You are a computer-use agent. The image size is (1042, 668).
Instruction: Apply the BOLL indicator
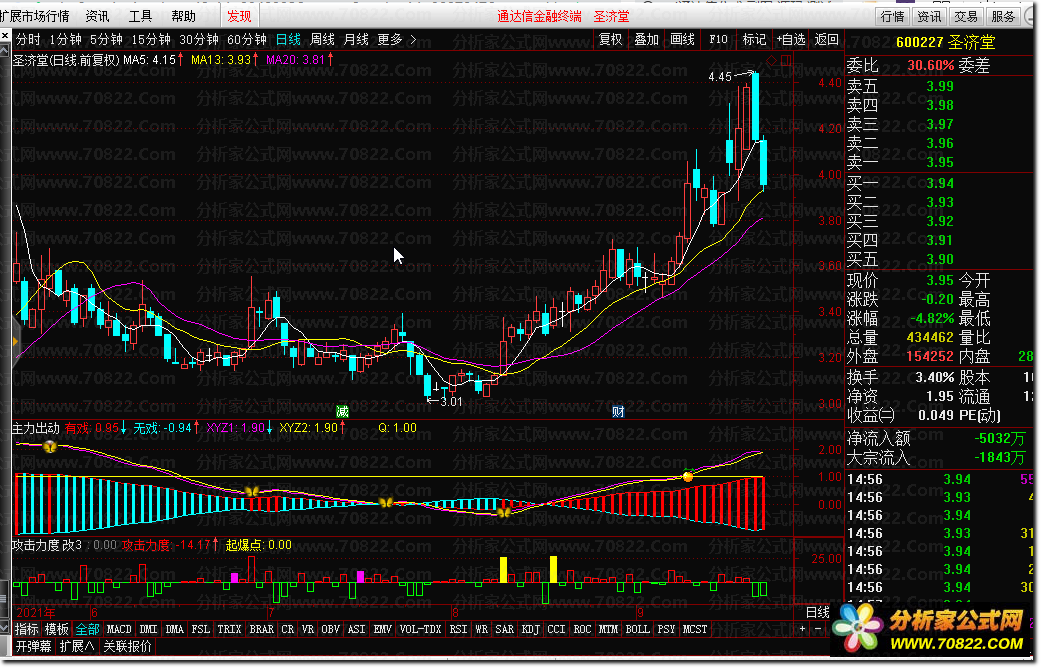coord(638,629)
